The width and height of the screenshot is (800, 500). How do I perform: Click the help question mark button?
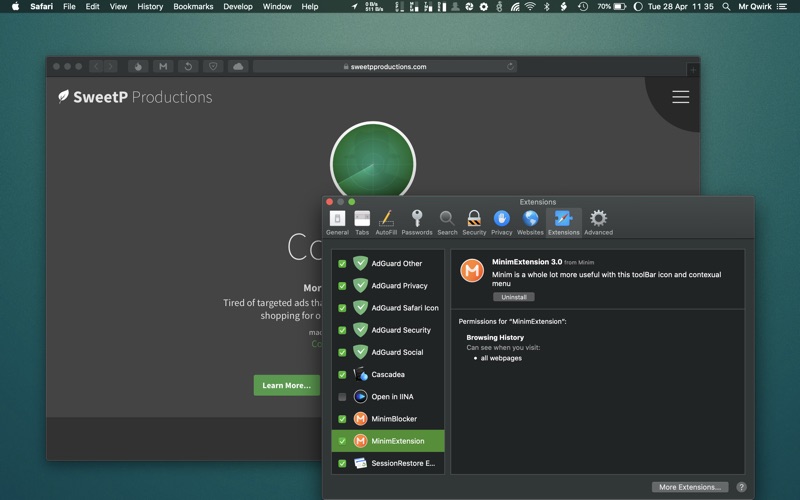[x=741, y=487]
